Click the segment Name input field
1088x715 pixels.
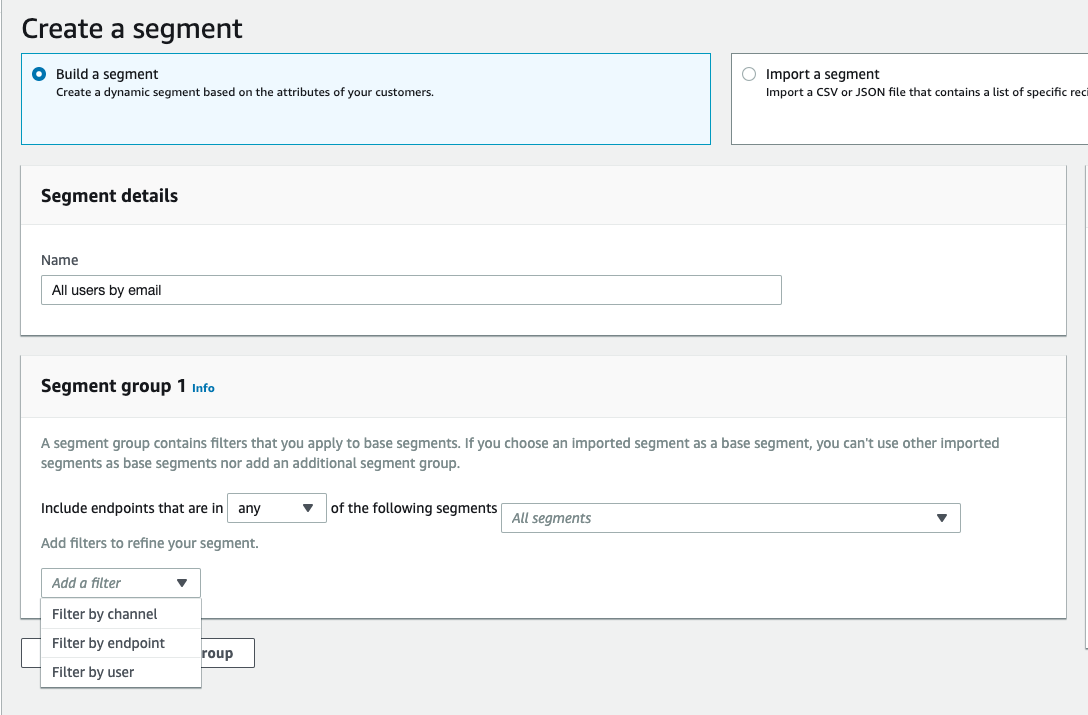[x=411, y=290]
